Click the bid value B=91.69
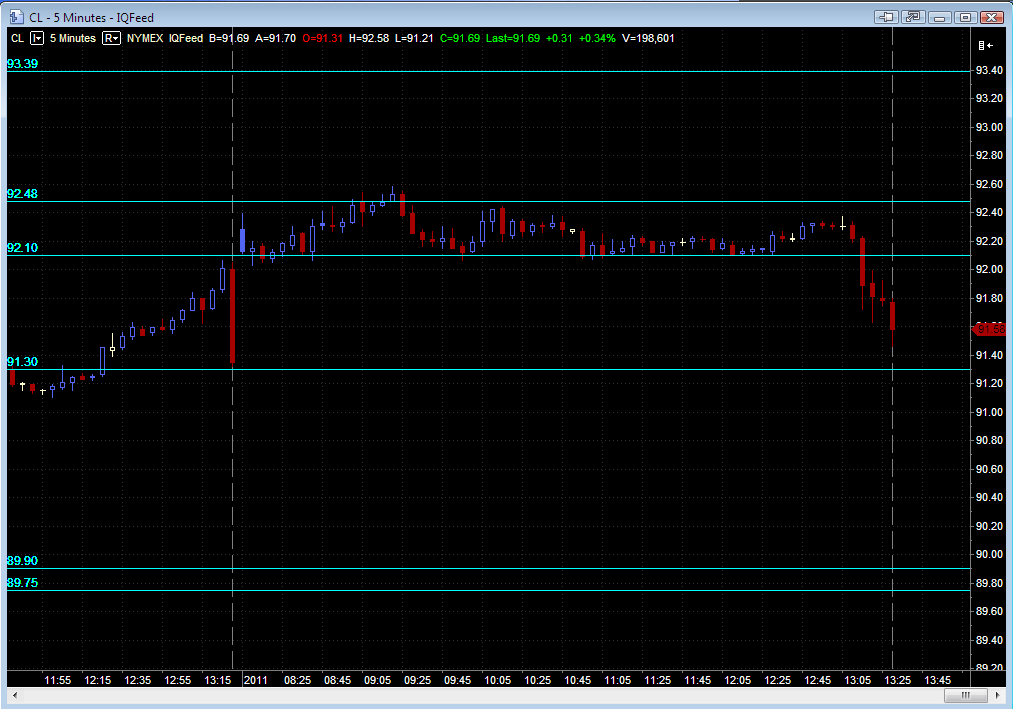Image resolution: width=1013 pixels, height=709 pixels. tap(229, 38)
